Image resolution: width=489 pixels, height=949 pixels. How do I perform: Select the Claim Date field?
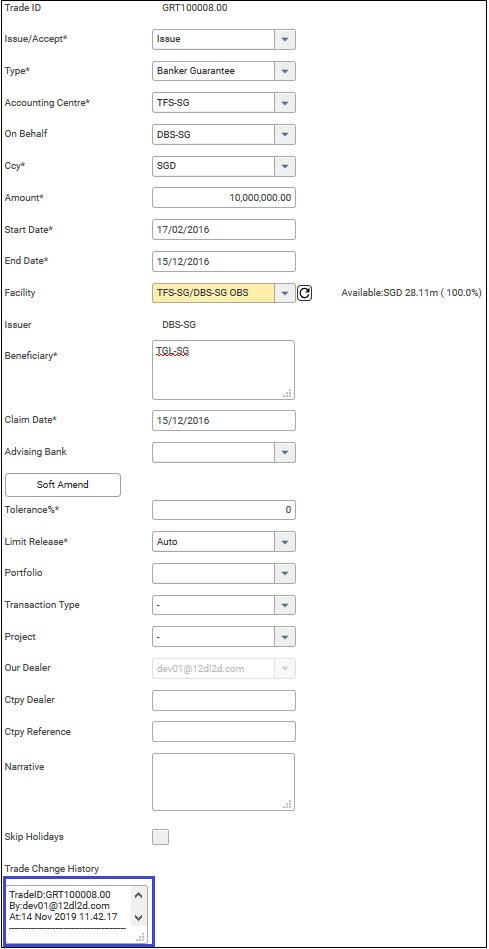224,421
